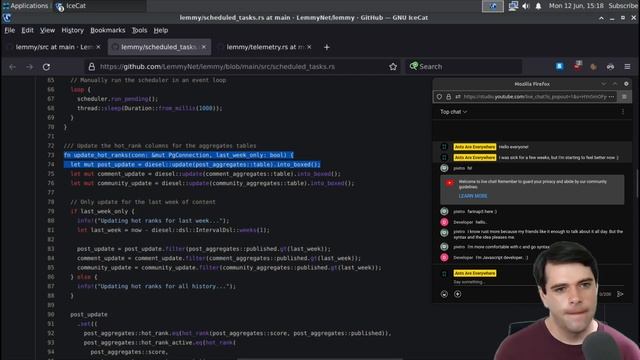
Task: Click the highlighted fn update_hot_ranks line
Action: [x=178, y=155]
